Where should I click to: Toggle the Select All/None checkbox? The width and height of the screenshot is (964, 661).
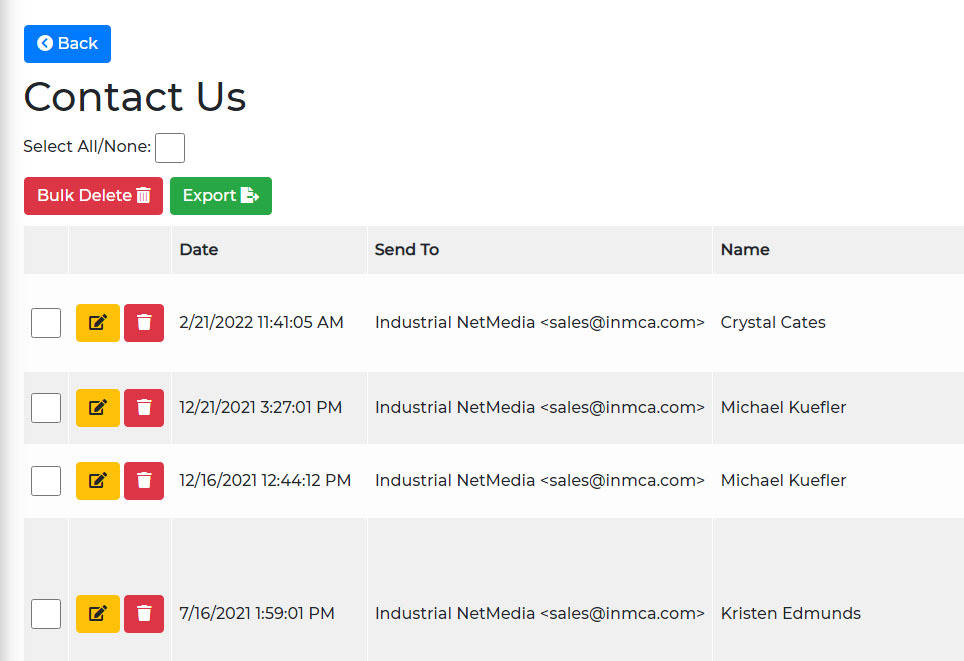click(170, 148)
